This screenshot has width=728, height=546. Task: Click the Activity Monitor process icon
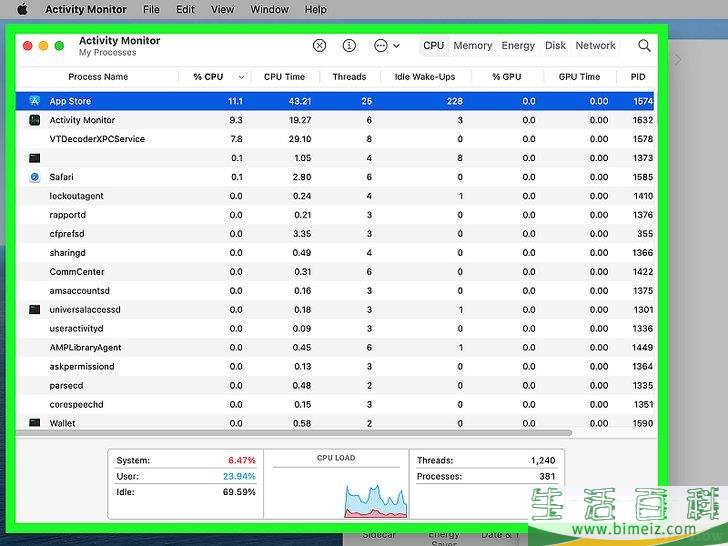(x=34, y=120)
